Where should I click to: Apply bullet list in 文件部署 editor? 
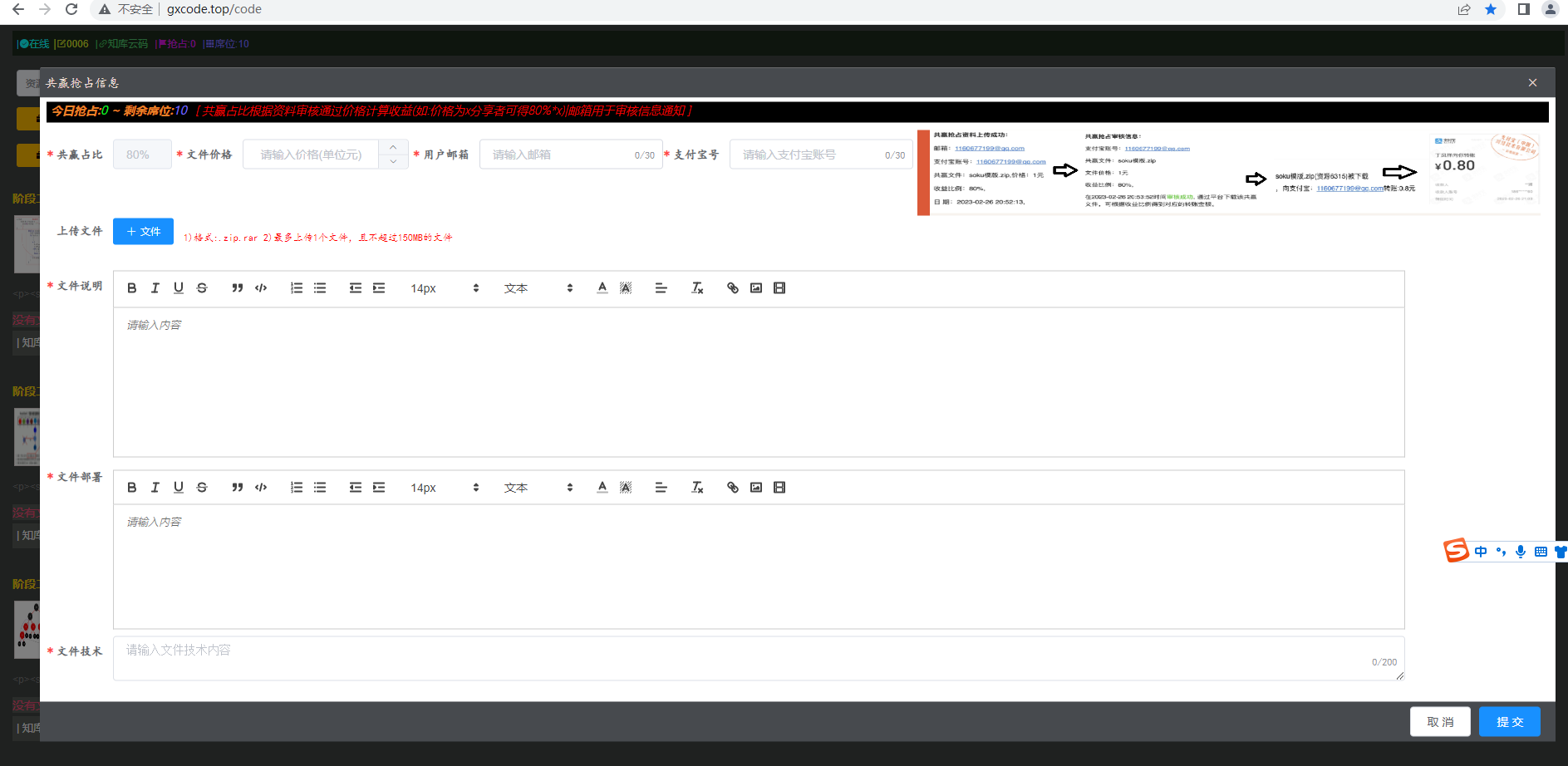click(x=320, y=488)
